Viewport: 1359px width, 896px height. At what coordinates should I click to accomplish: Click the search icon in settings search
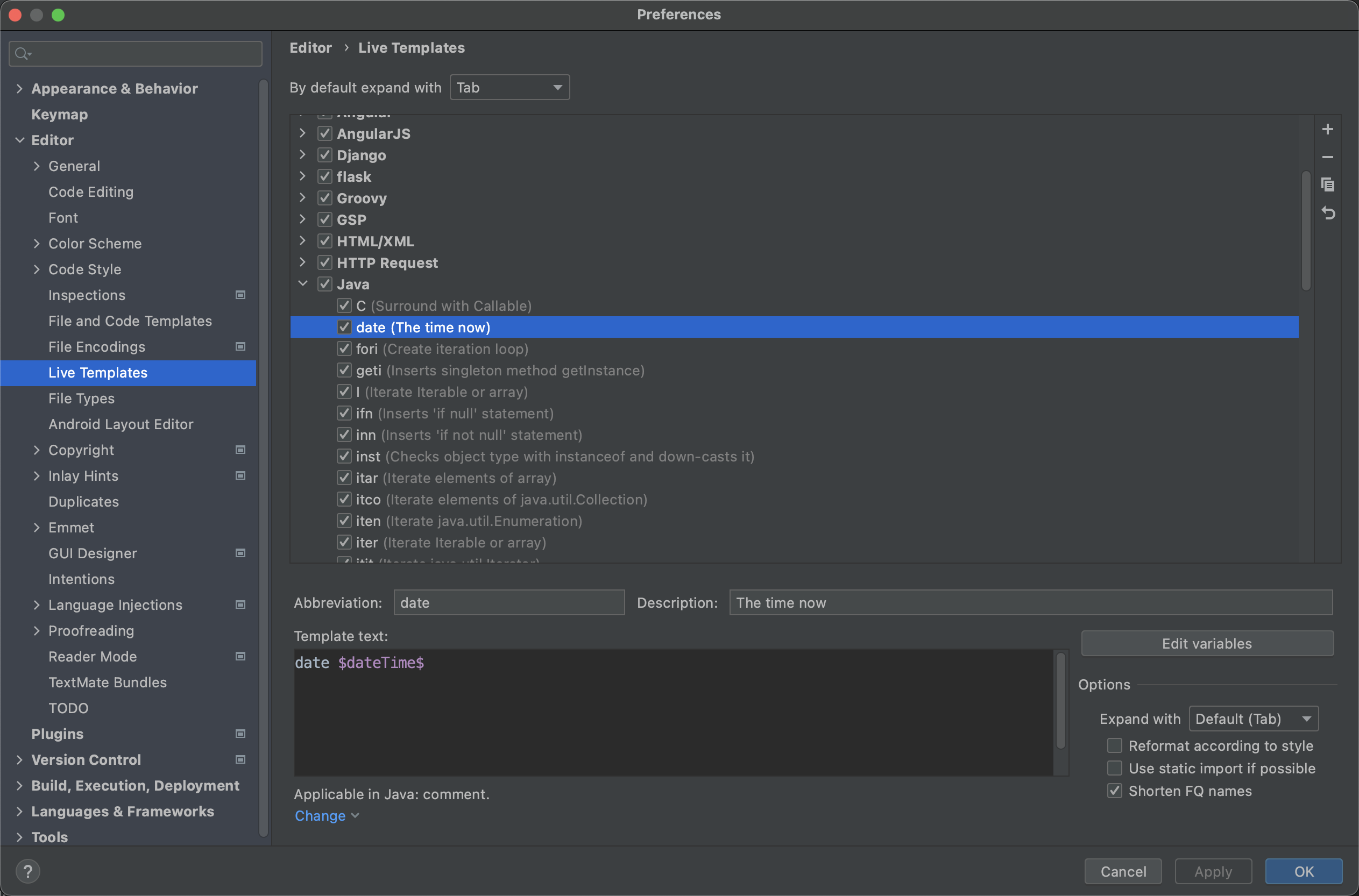(x=22, y=54)
